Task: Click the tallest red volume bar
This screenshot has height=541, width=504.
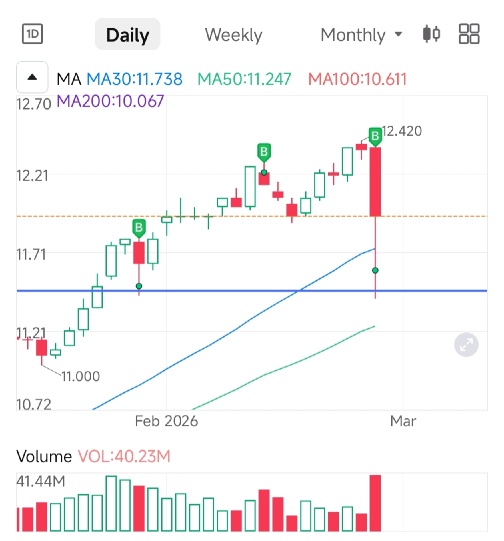Action: tap(375, 503)
